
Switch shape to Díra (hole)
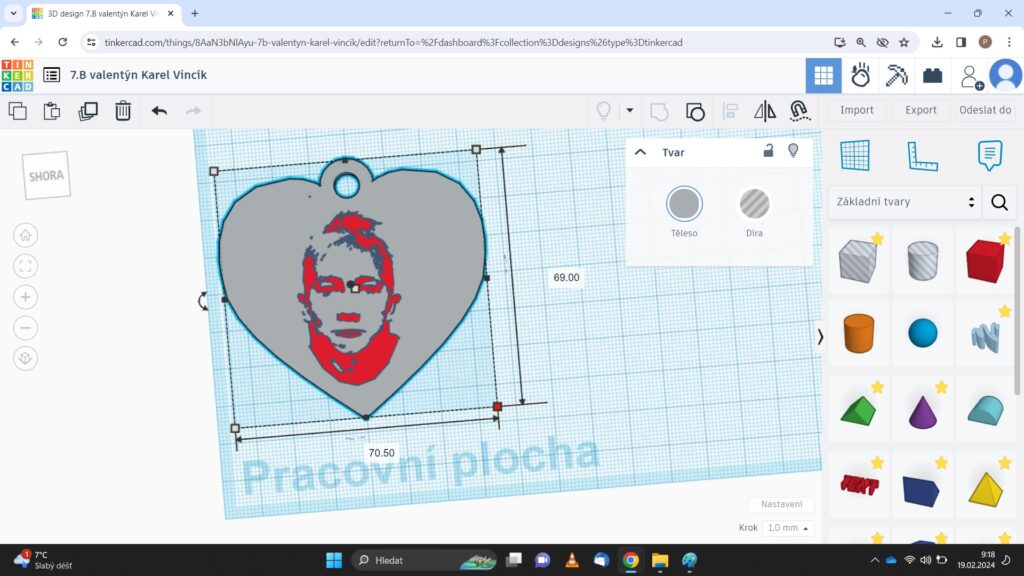coord(754,204)
